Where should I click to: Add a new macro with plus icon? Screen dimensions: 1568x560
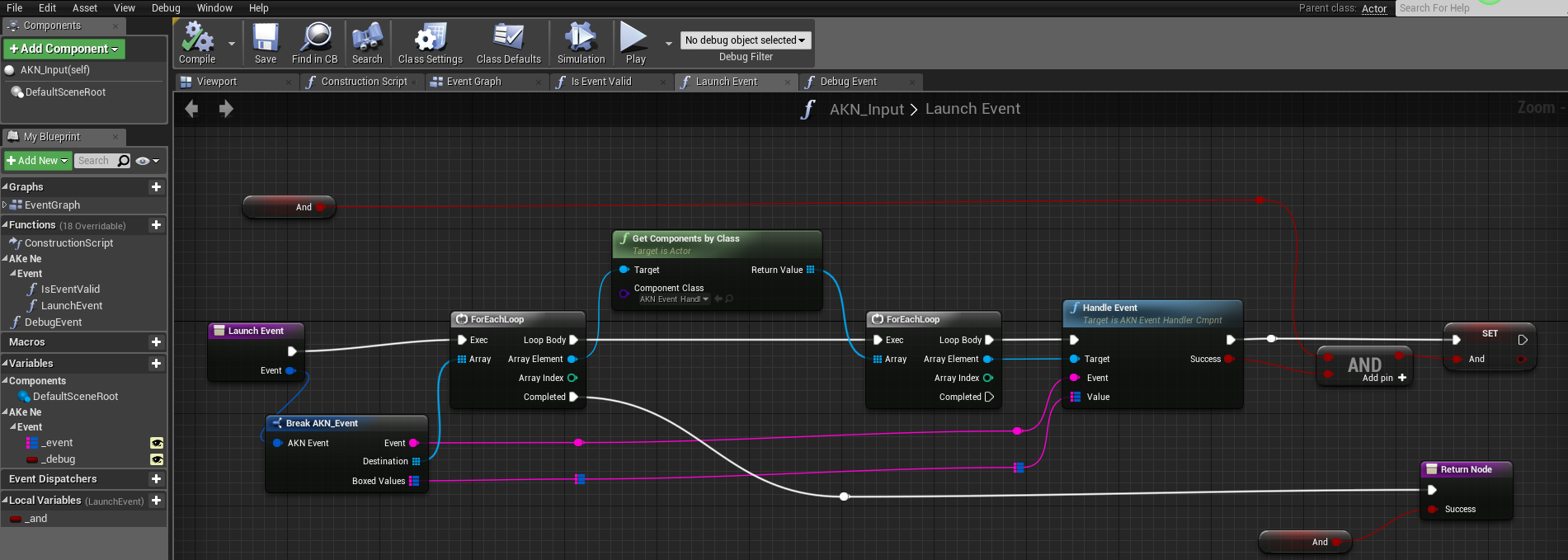156,342
